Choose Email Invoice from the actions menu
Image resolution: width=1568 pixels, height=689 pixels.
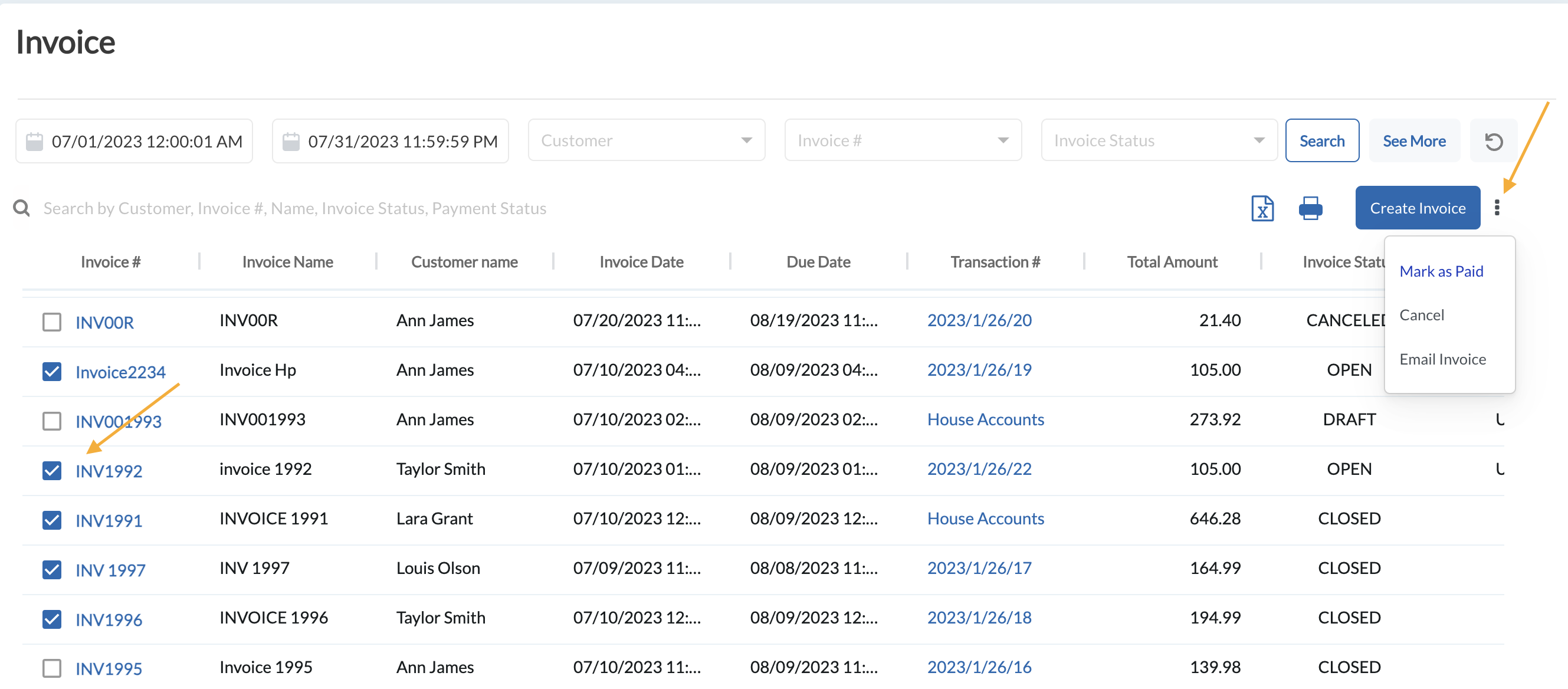pyautogui.click(x=1442, y=359)
